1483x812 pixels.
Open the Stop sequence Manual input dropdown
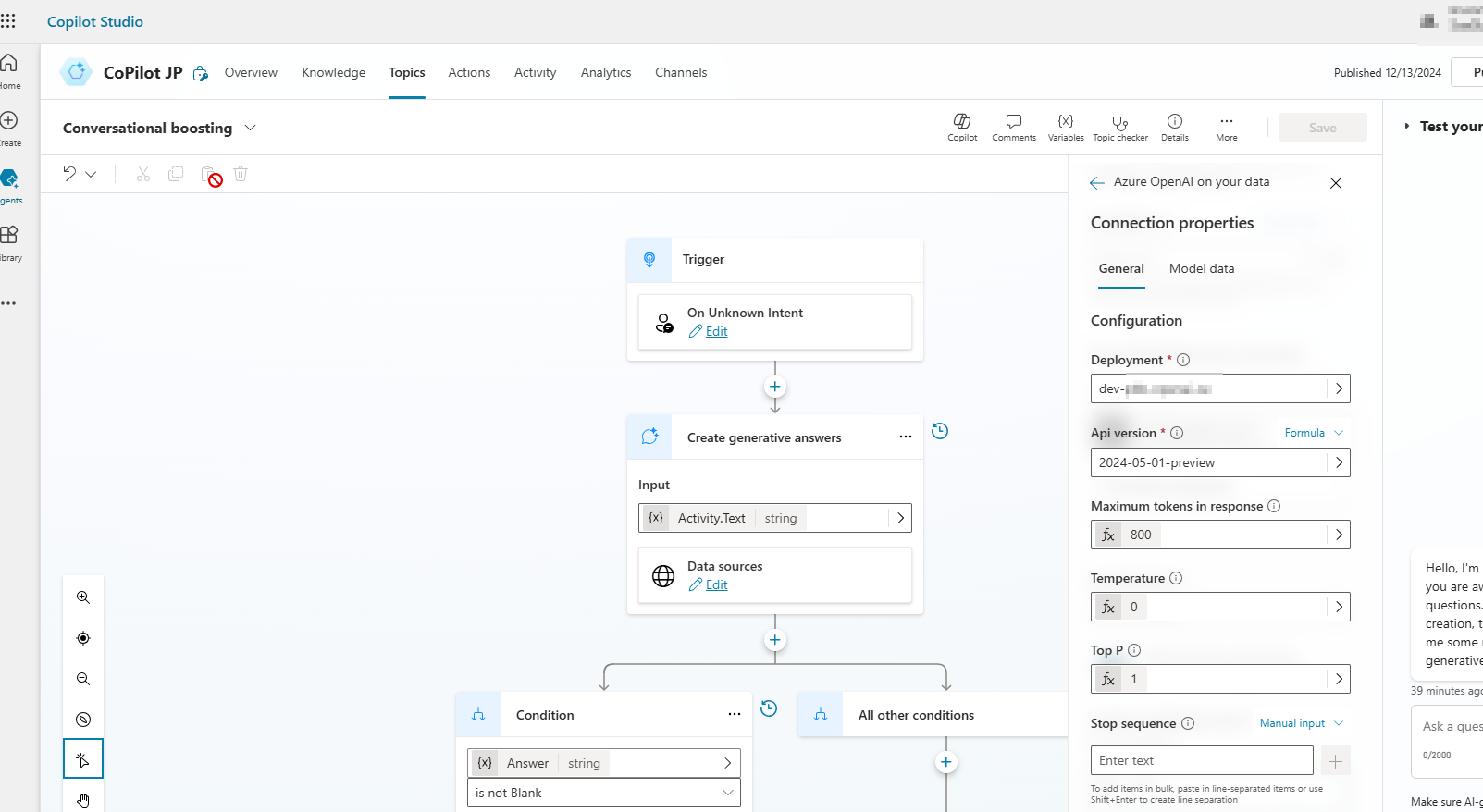coord(1301,723)
